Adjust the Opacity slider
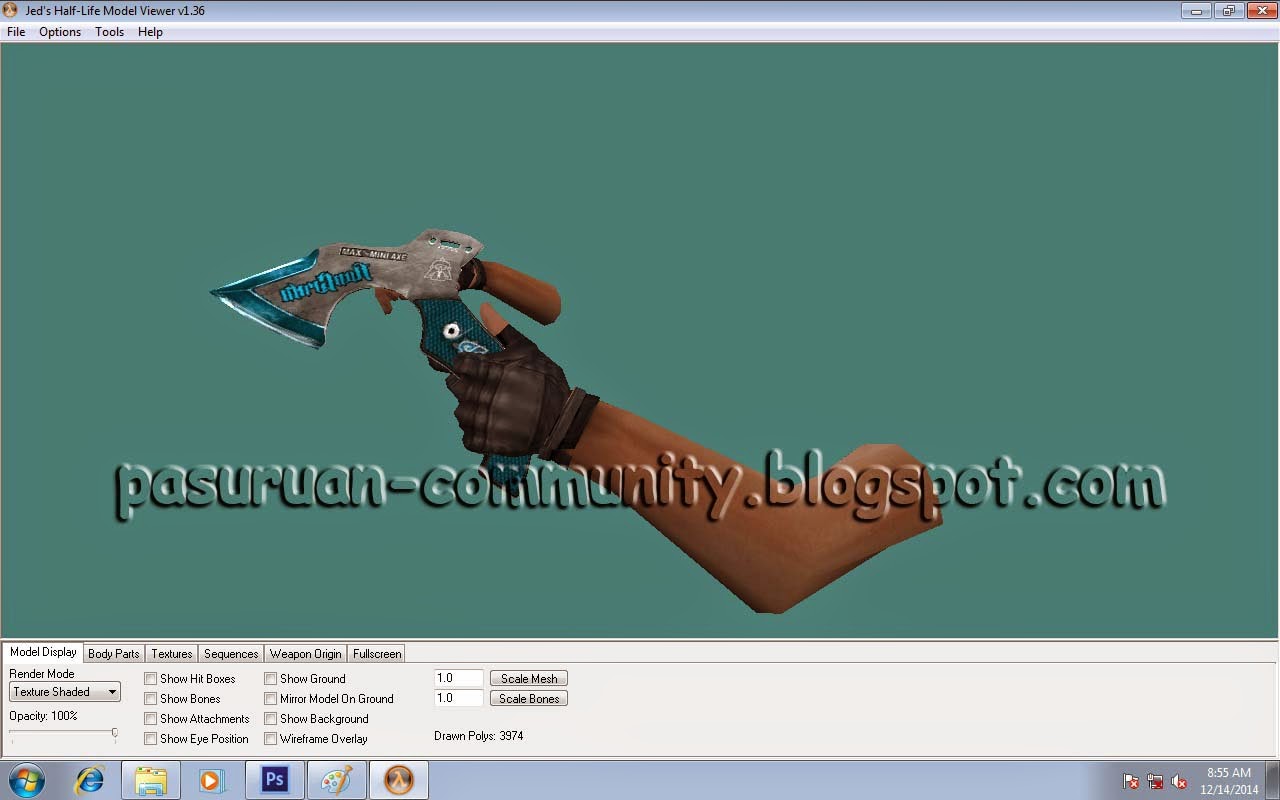Screen dimensions: 1280x800 (x=63, y=734)
